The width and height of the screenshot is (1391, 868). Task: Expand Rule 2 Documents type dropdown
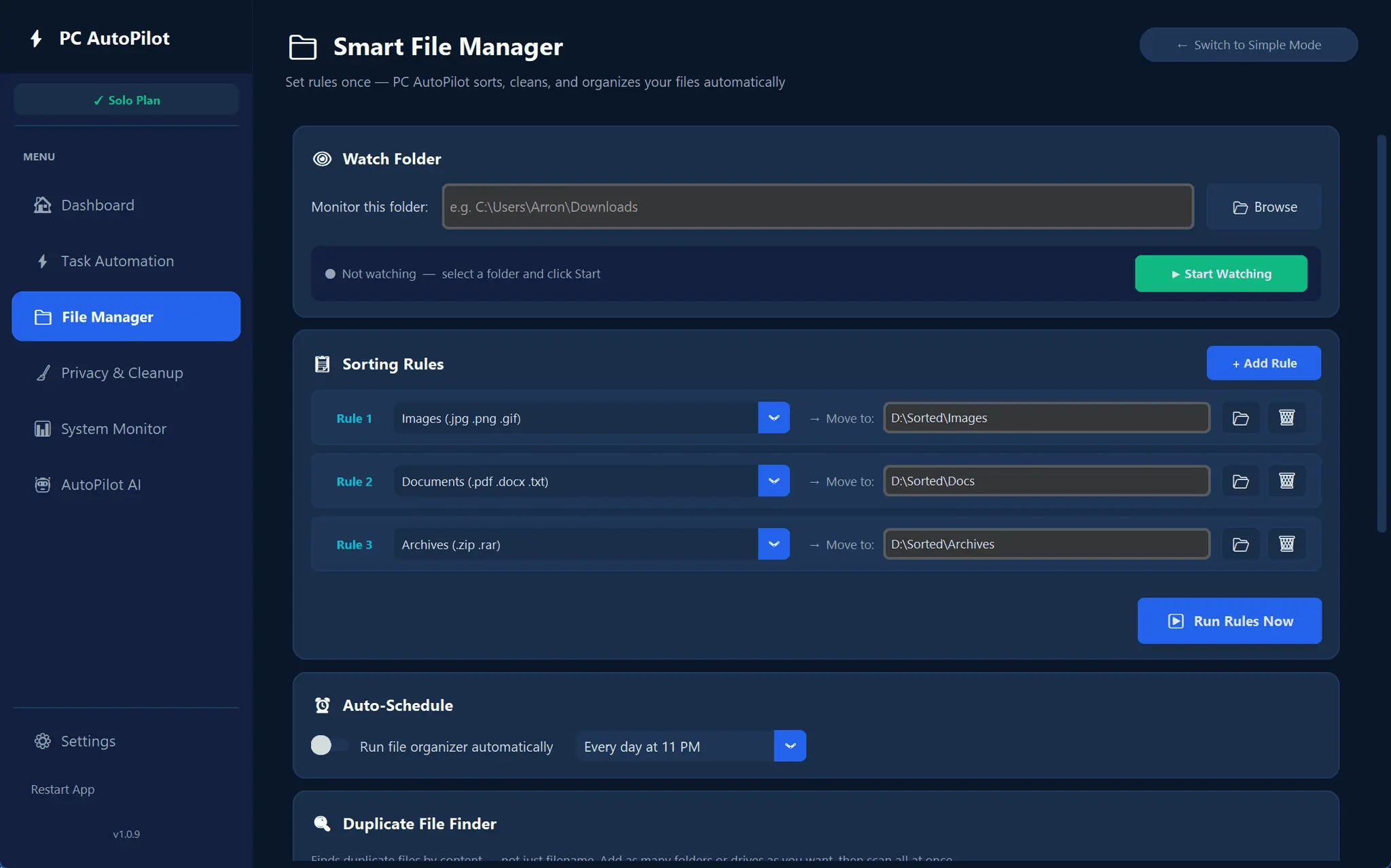click(x=774, y=481)
